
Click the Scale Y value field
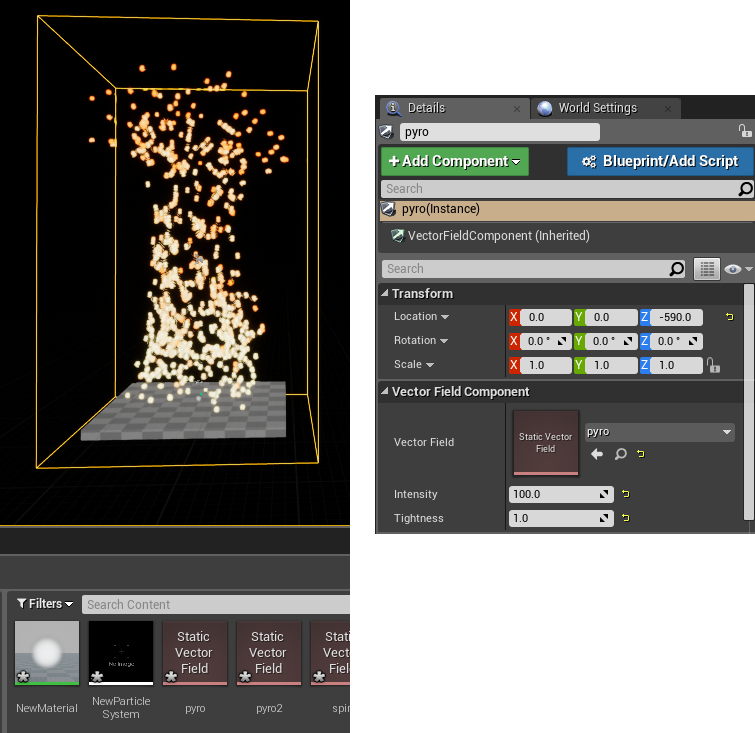(x=611, y=365)
